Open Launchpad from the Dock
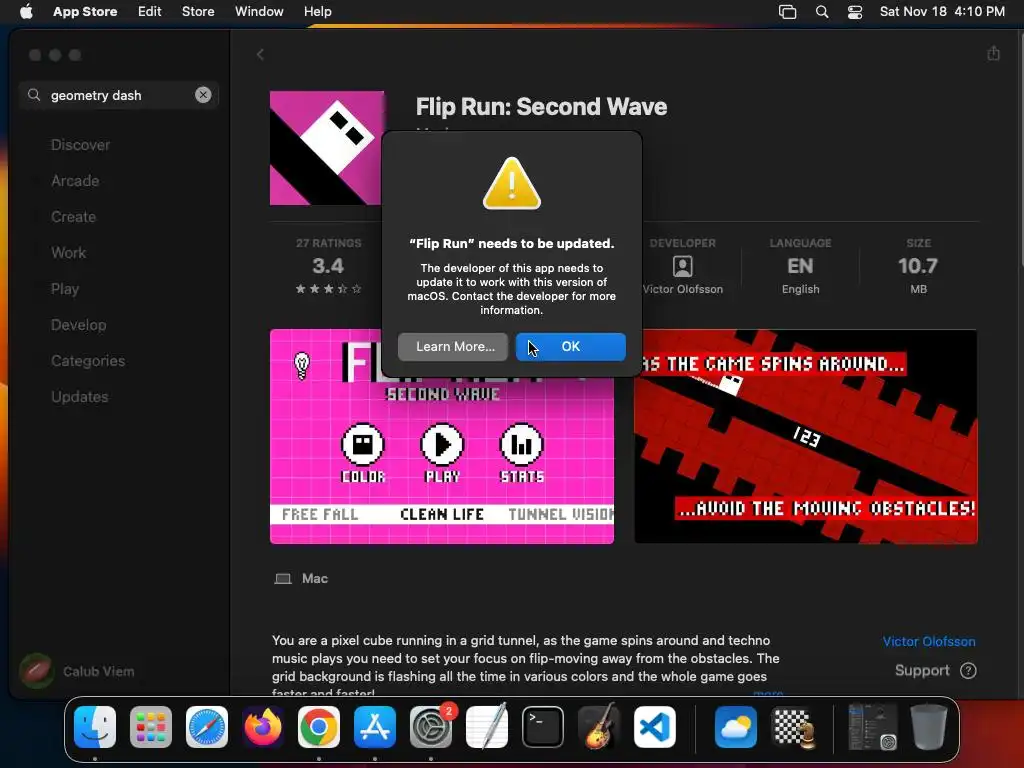The image size is (1024, 768). click(x=151, y=727)
